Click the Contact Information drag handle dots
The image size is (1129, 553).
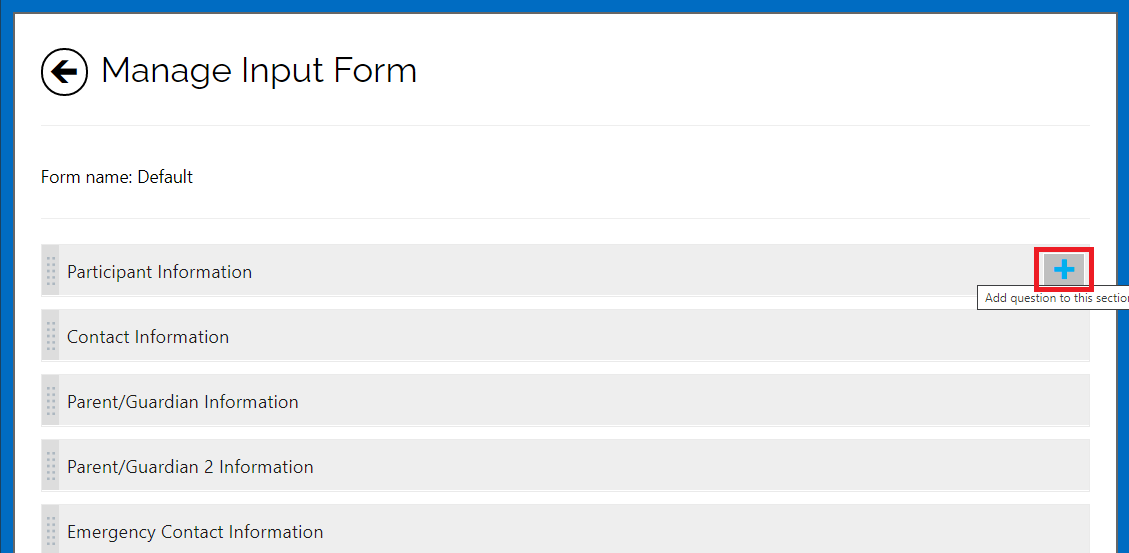pyautogui.click(x=50, y=335)
